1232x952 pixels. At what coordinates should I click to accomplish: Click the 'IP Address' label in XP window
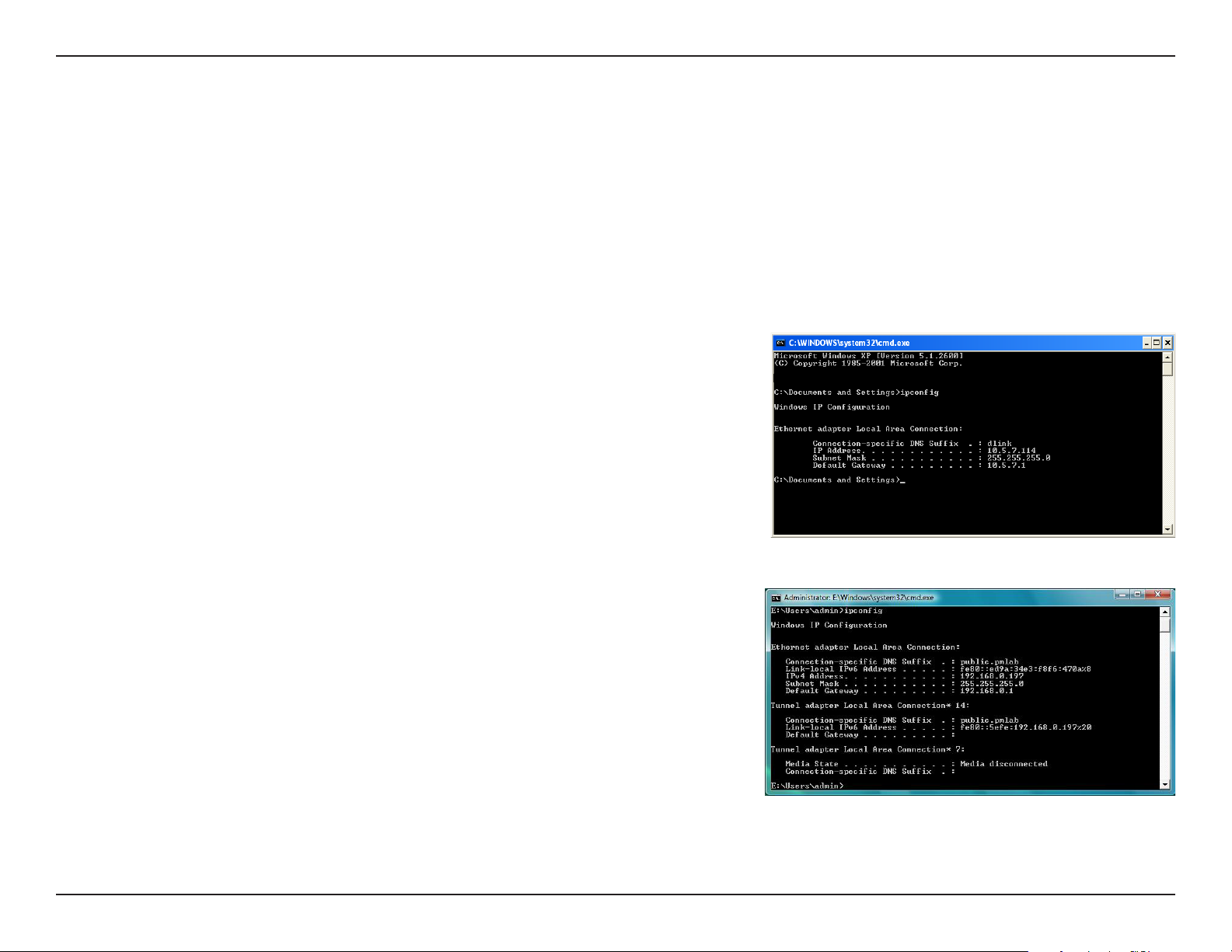tap(836, 451)
